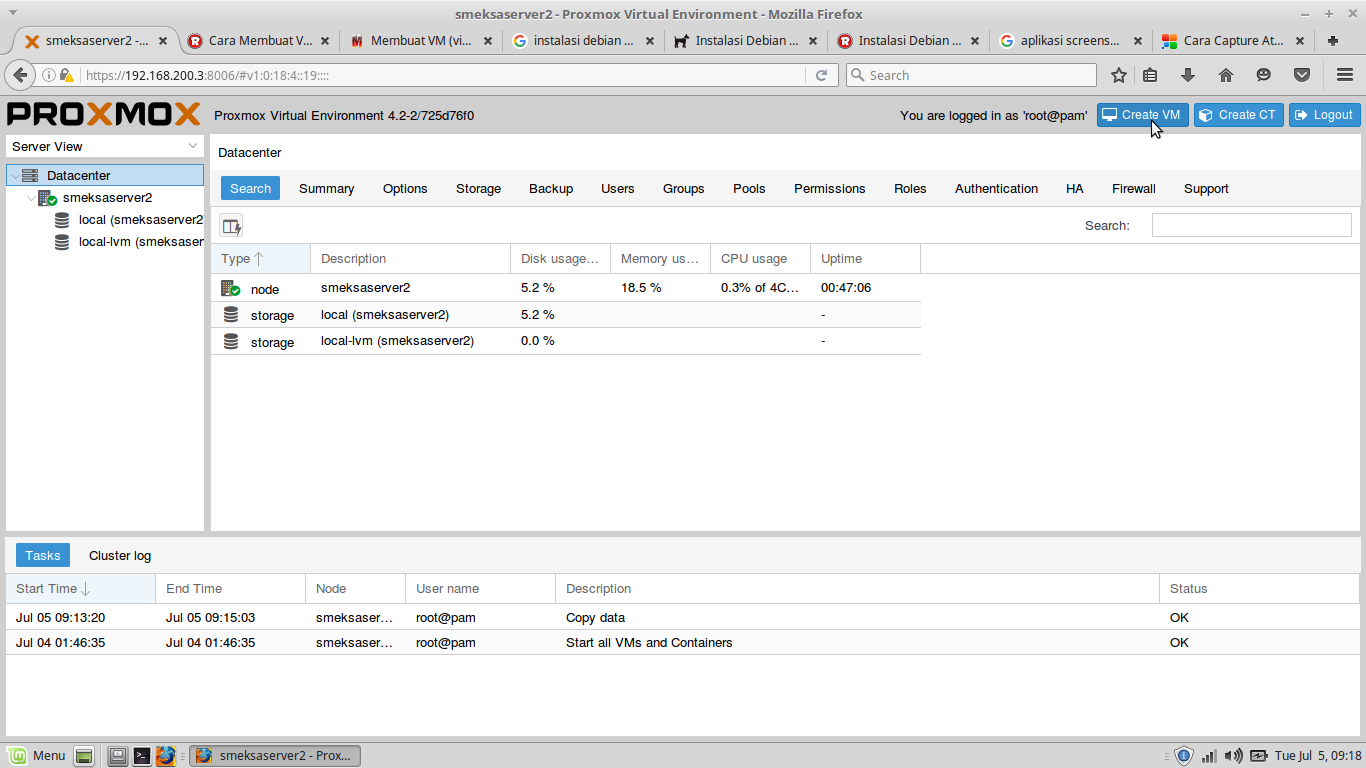The height and width of the screenshot is (768, 1366).
Task: Click the Firefox back arrow button
Action: coord(20,75)
